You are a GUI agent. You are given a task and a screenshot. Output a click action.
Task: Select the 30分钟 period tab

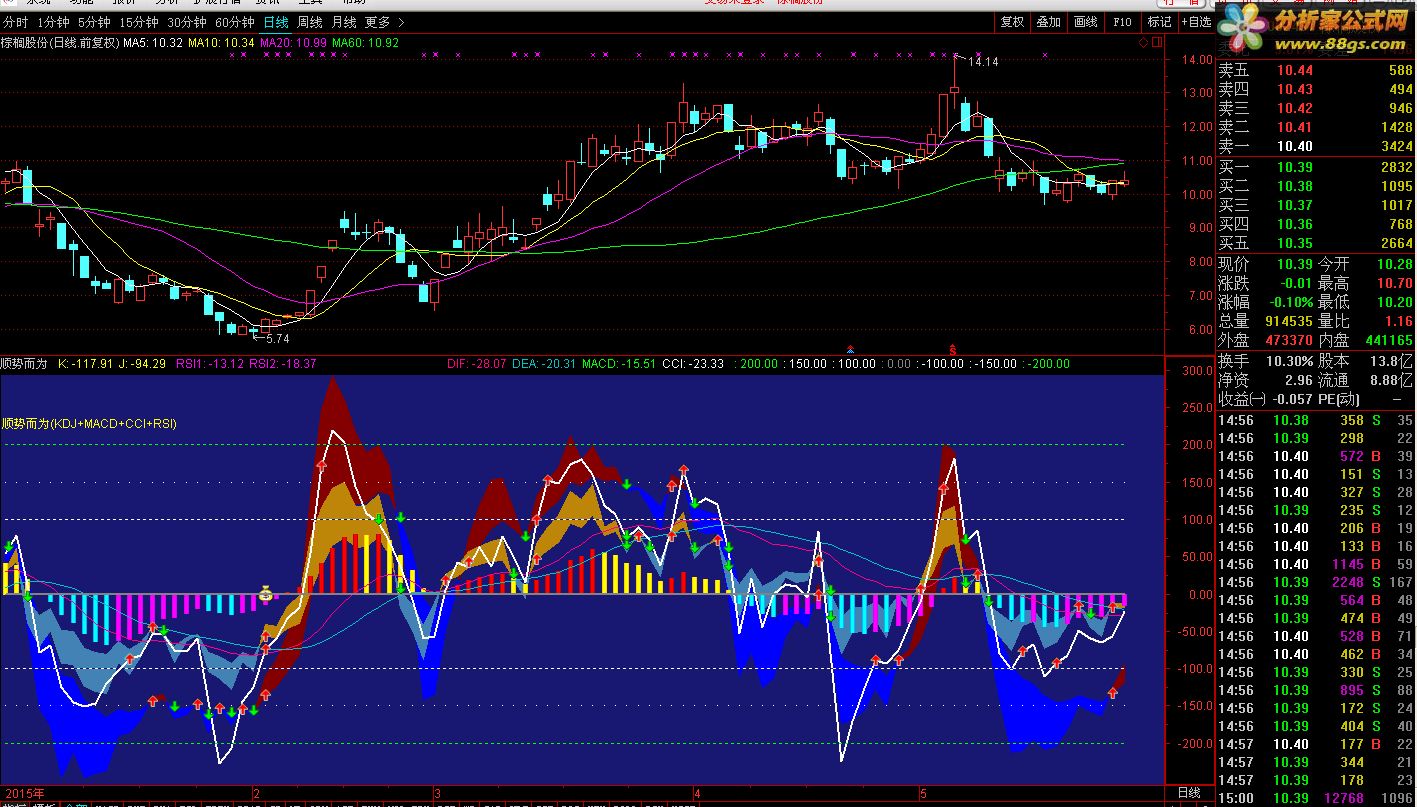pos(186,22)
